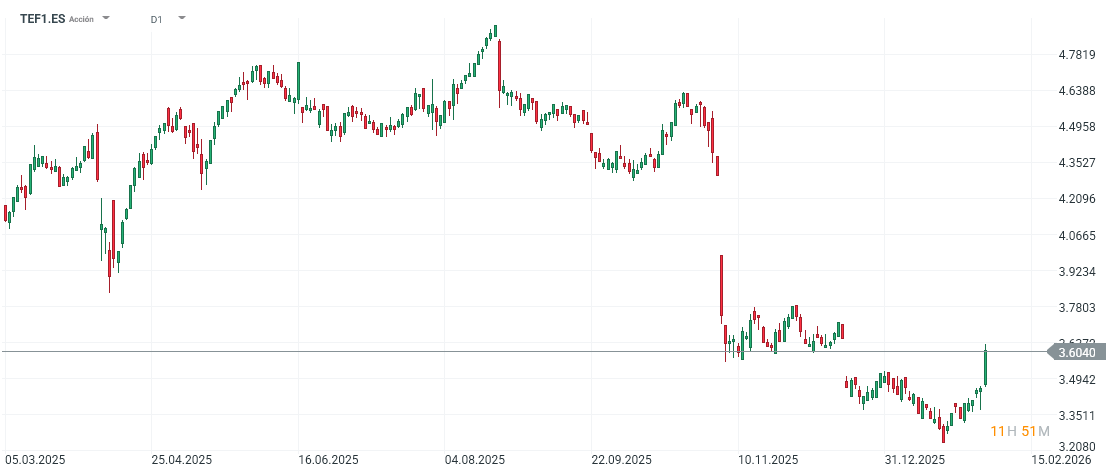
Task: Click the 4.7819 price axis label
Action: click(1076, 55)
